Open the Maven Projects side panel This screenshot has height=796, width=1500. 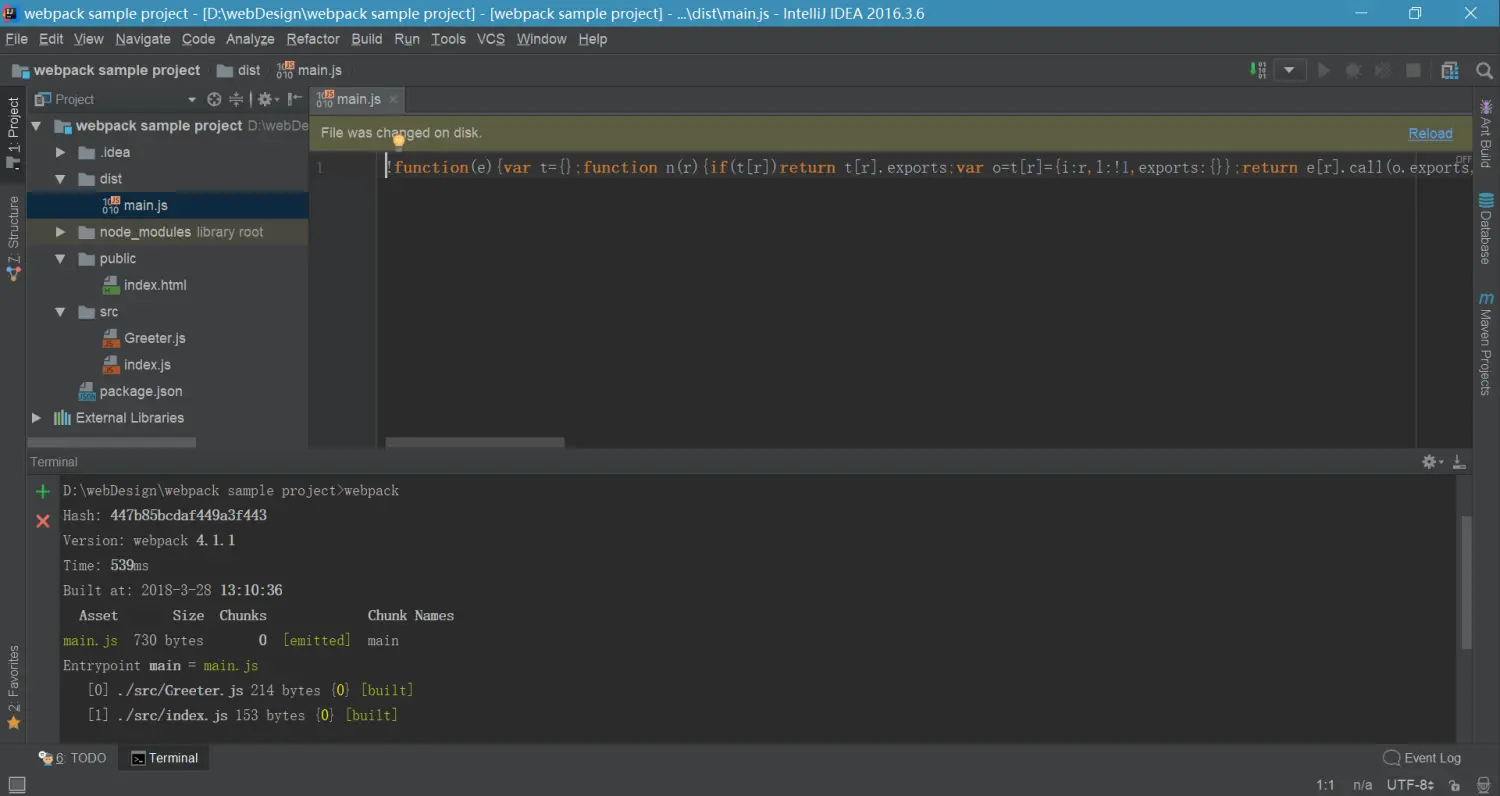click(x=1486, y=344)
